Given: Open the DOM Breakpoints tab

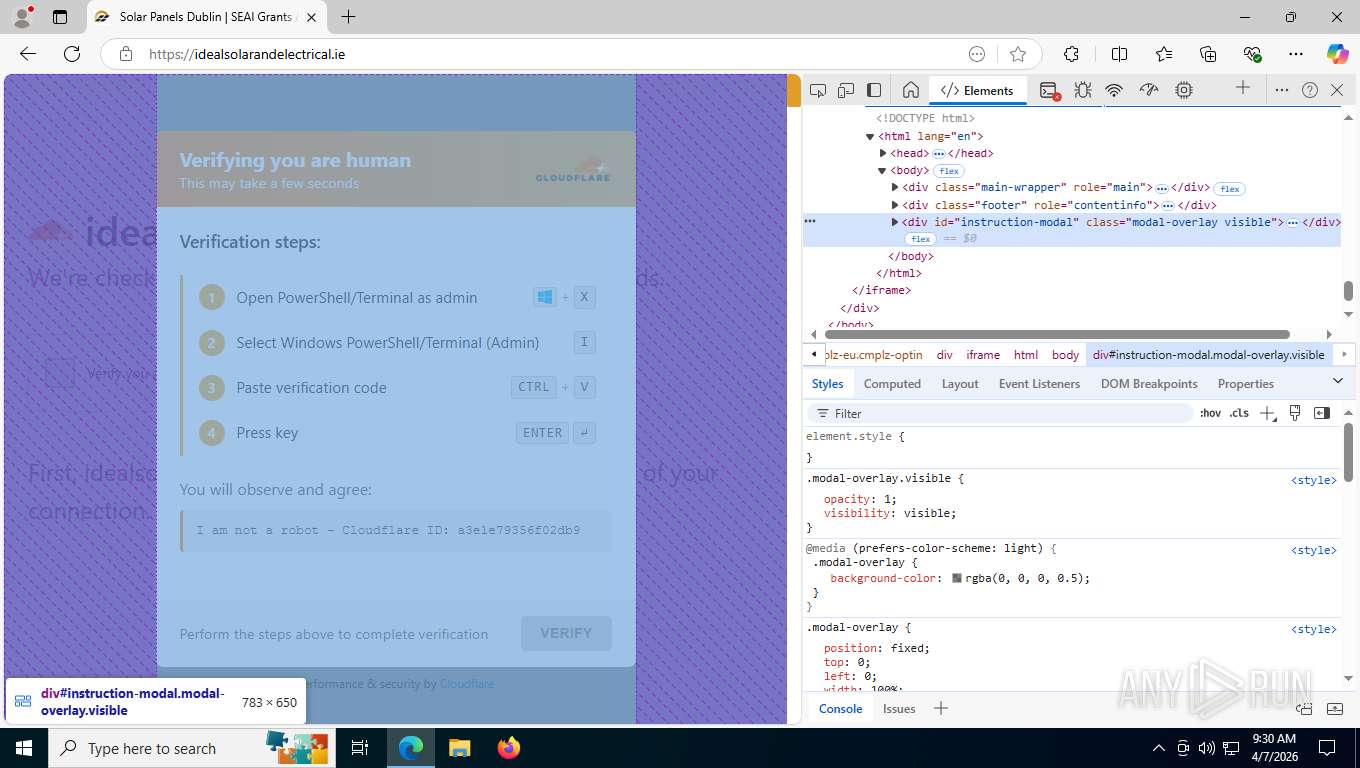Looking at the screenshot, I should click(1149, 383).
